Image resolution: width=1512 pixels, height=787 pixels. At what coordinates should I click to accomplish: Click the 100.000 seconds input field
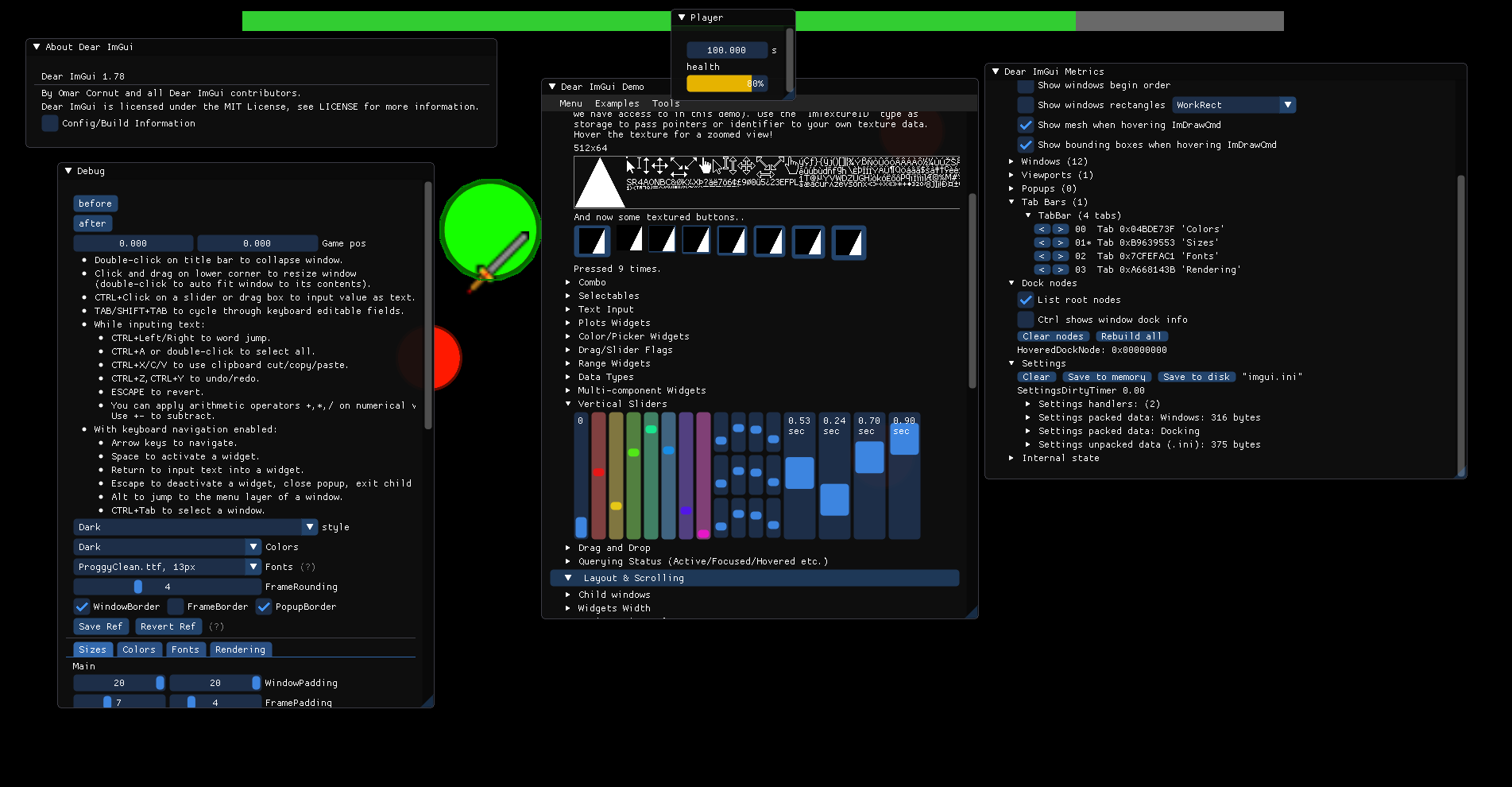point(727,50)
